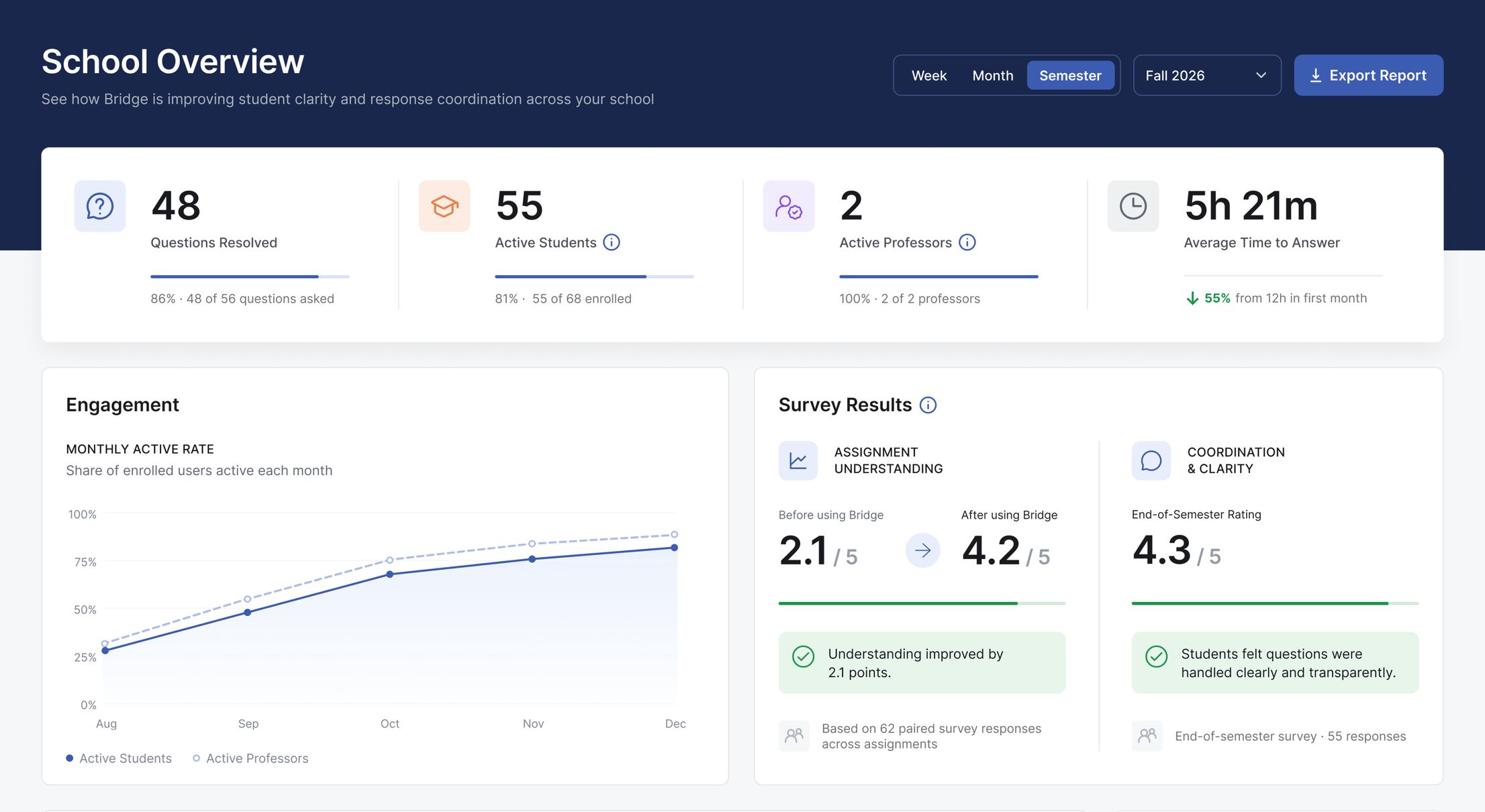Image resolution: width=1485 pixels, height=812 pixels.
Task: Click the School Overview heading
Action: coord(173,61)
